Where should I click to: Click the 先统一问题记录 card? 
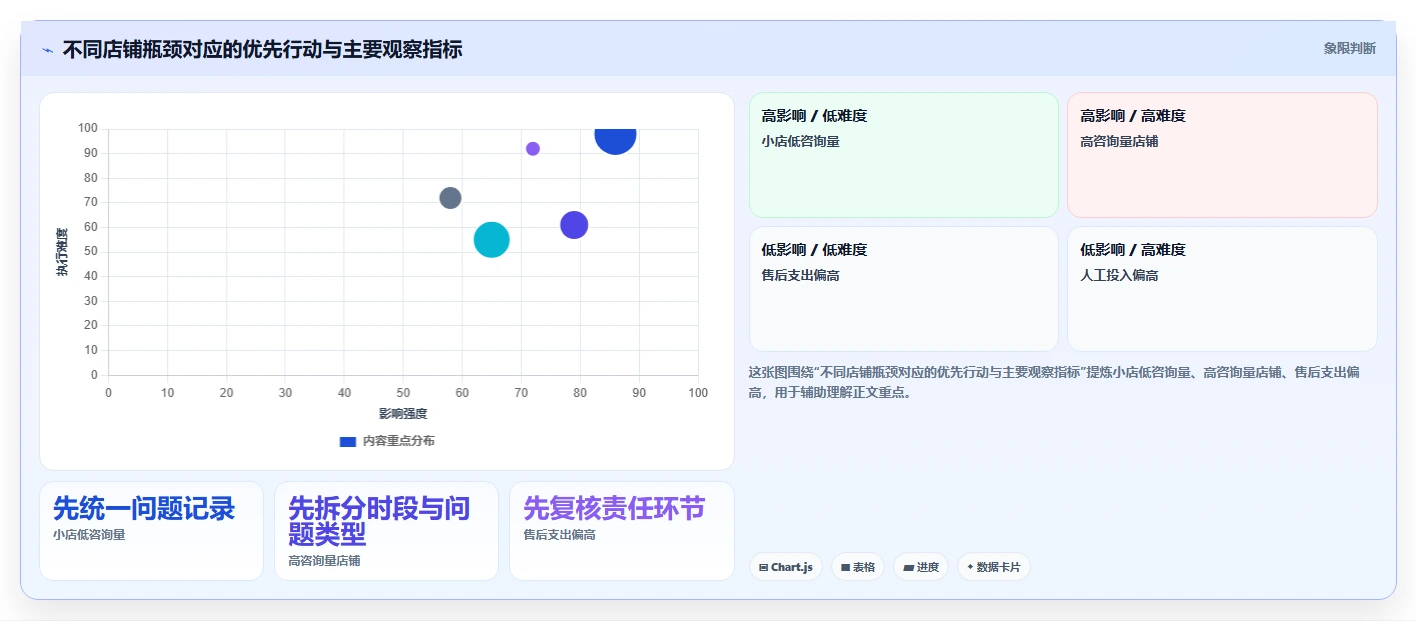click(x=151, y=531)
